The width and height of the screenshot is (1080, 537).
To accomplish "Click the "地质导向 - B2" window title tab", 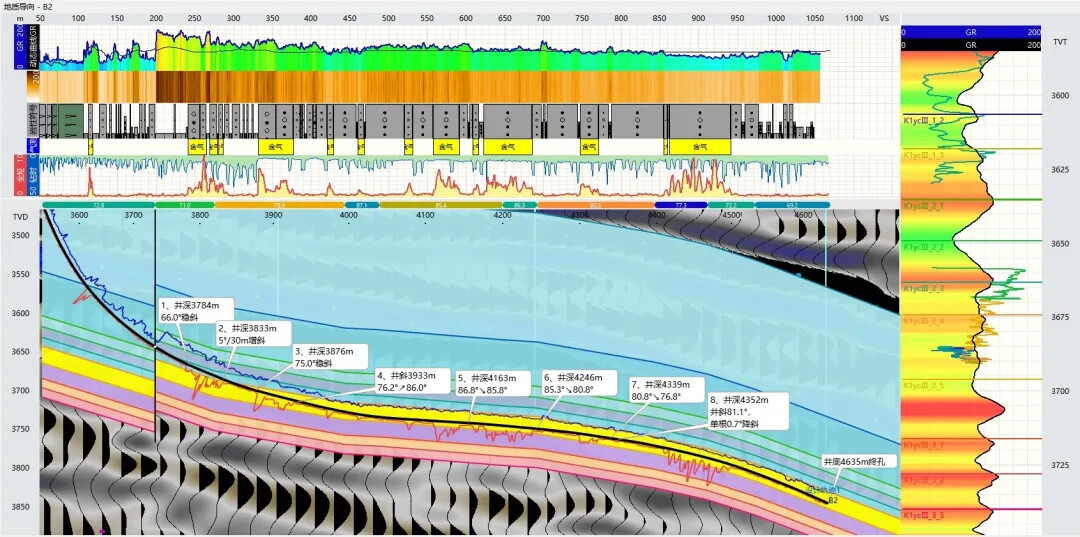I will point(28,6).
